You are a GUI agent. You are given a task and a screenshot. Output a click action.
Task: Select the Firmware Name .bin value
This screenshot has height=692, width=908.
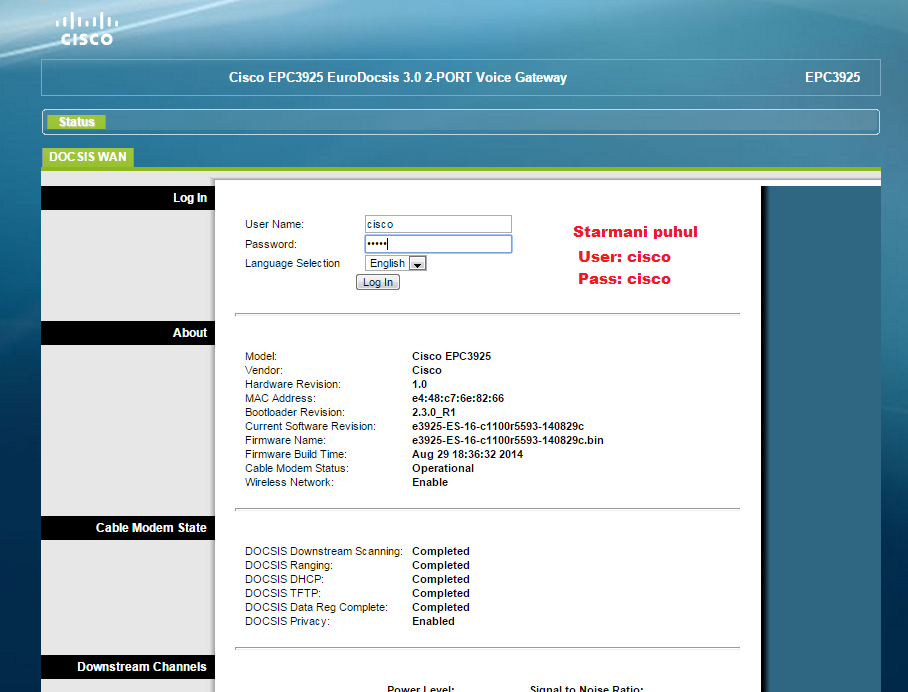(507, 440)
